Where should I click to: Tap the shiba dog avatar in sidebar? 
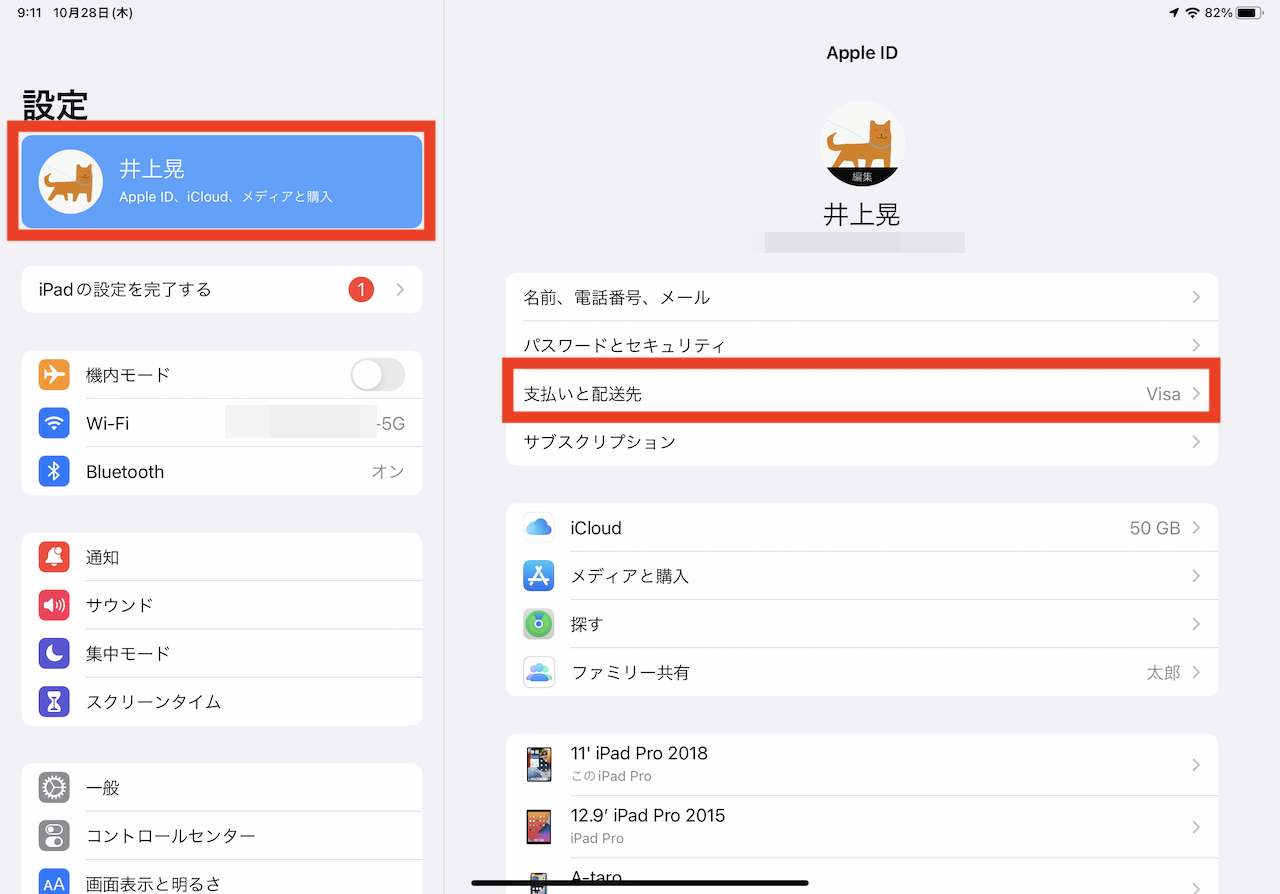71,182
